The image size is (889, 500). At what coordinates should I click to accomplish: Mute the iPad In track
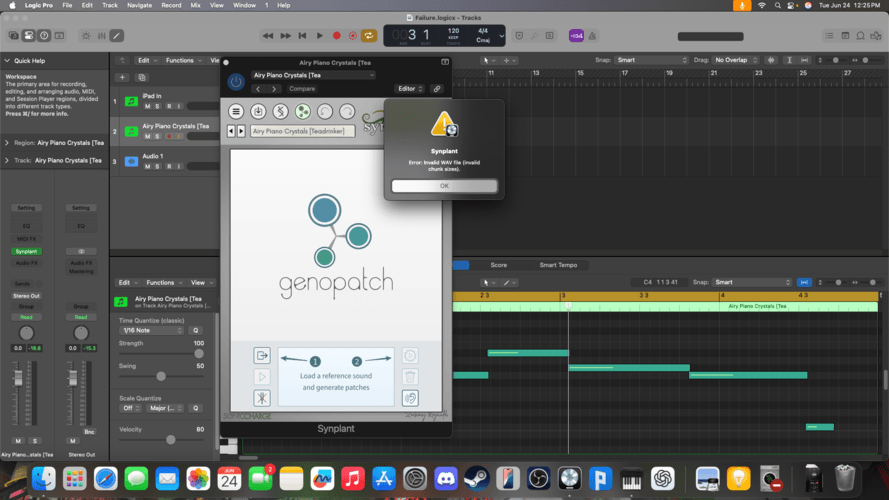coord(147,106)
